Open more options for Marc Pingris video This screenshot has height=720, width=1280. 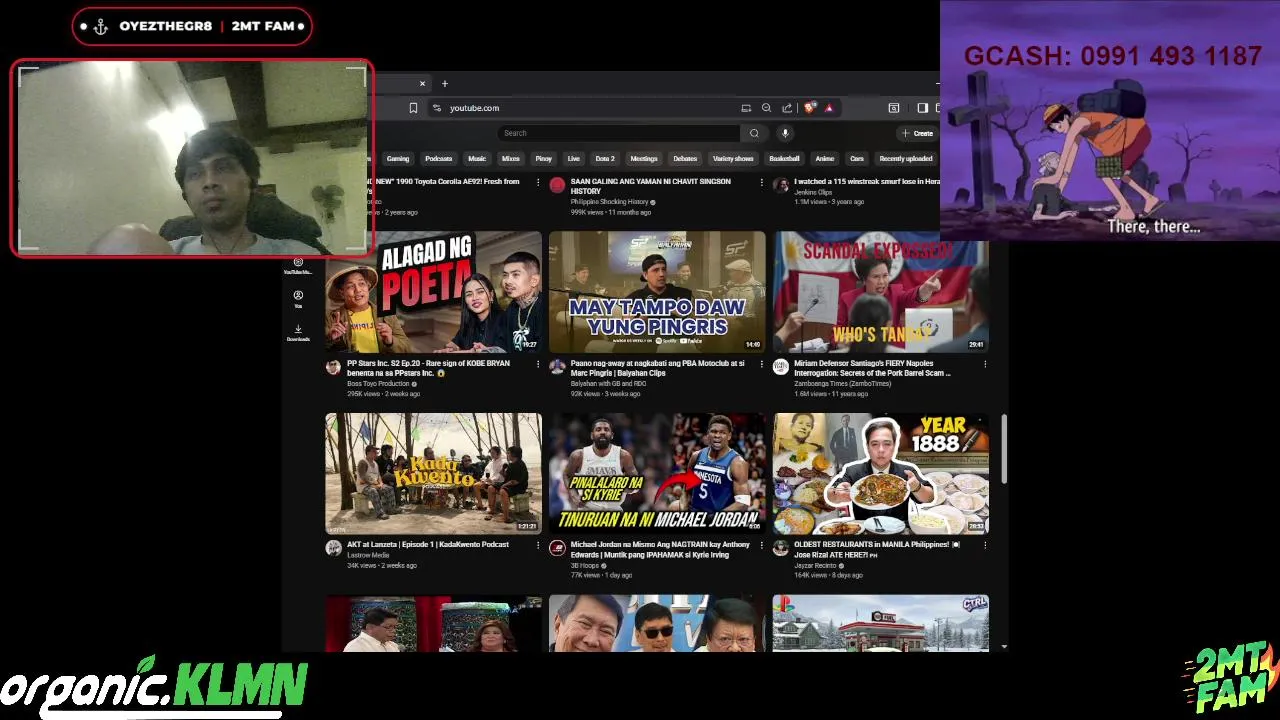pos(762,364)
